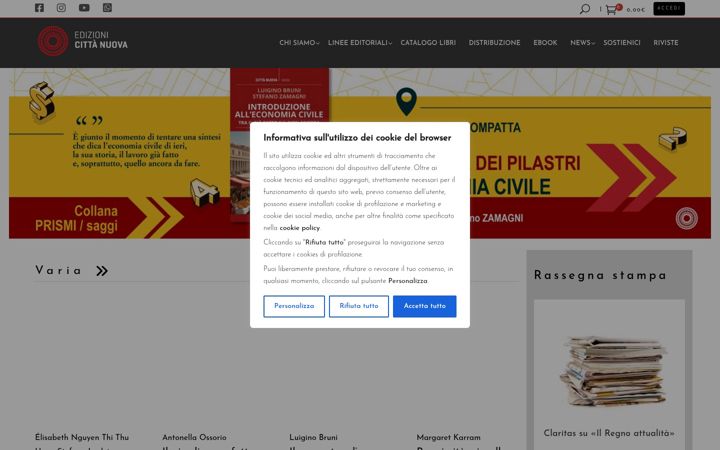Expand the News menu
This screenshot has width=720, height=450.
[x=582, y=43]
